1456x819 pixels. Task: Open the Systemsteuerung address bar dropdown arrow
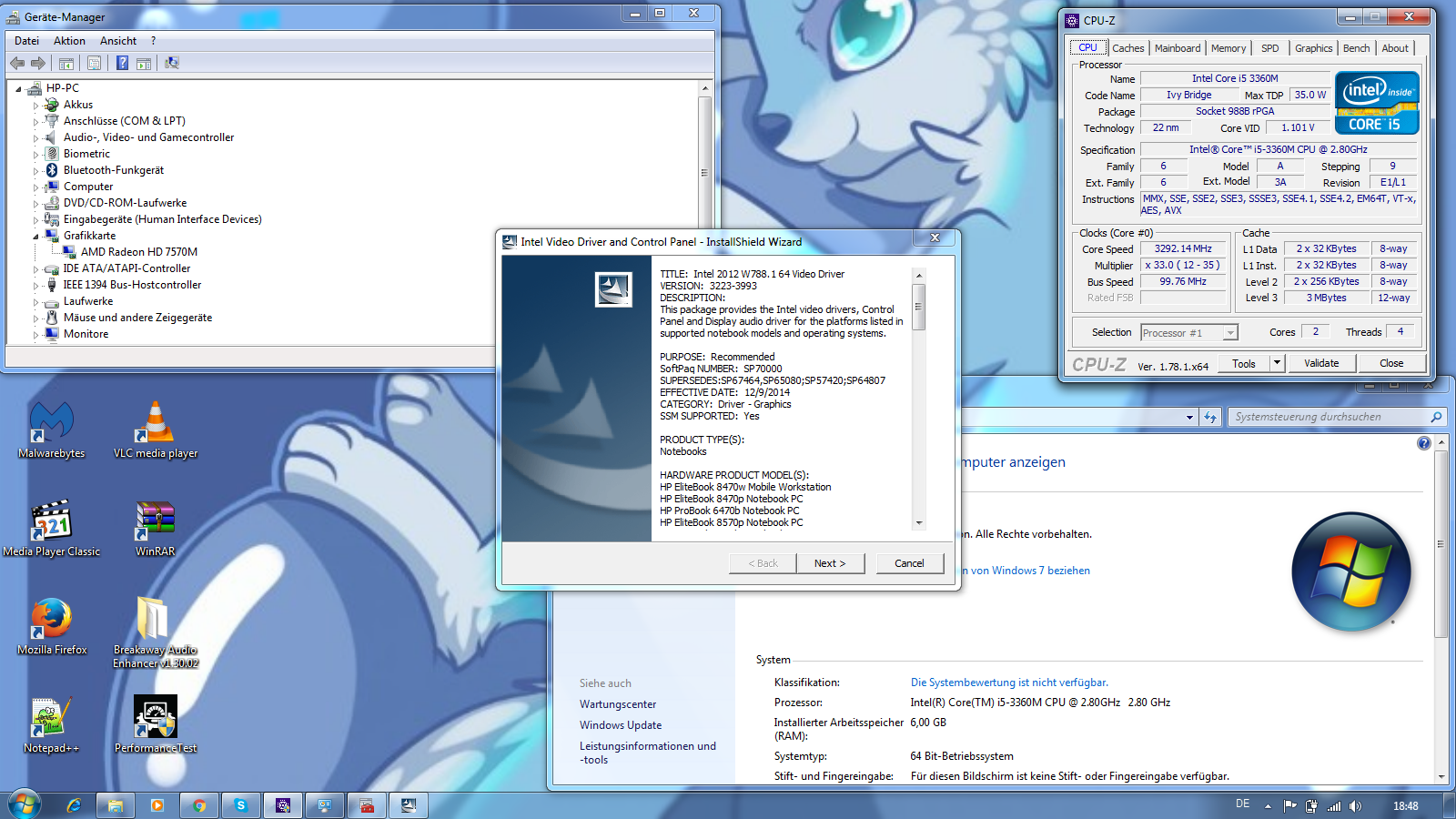tap(1189, 418)
